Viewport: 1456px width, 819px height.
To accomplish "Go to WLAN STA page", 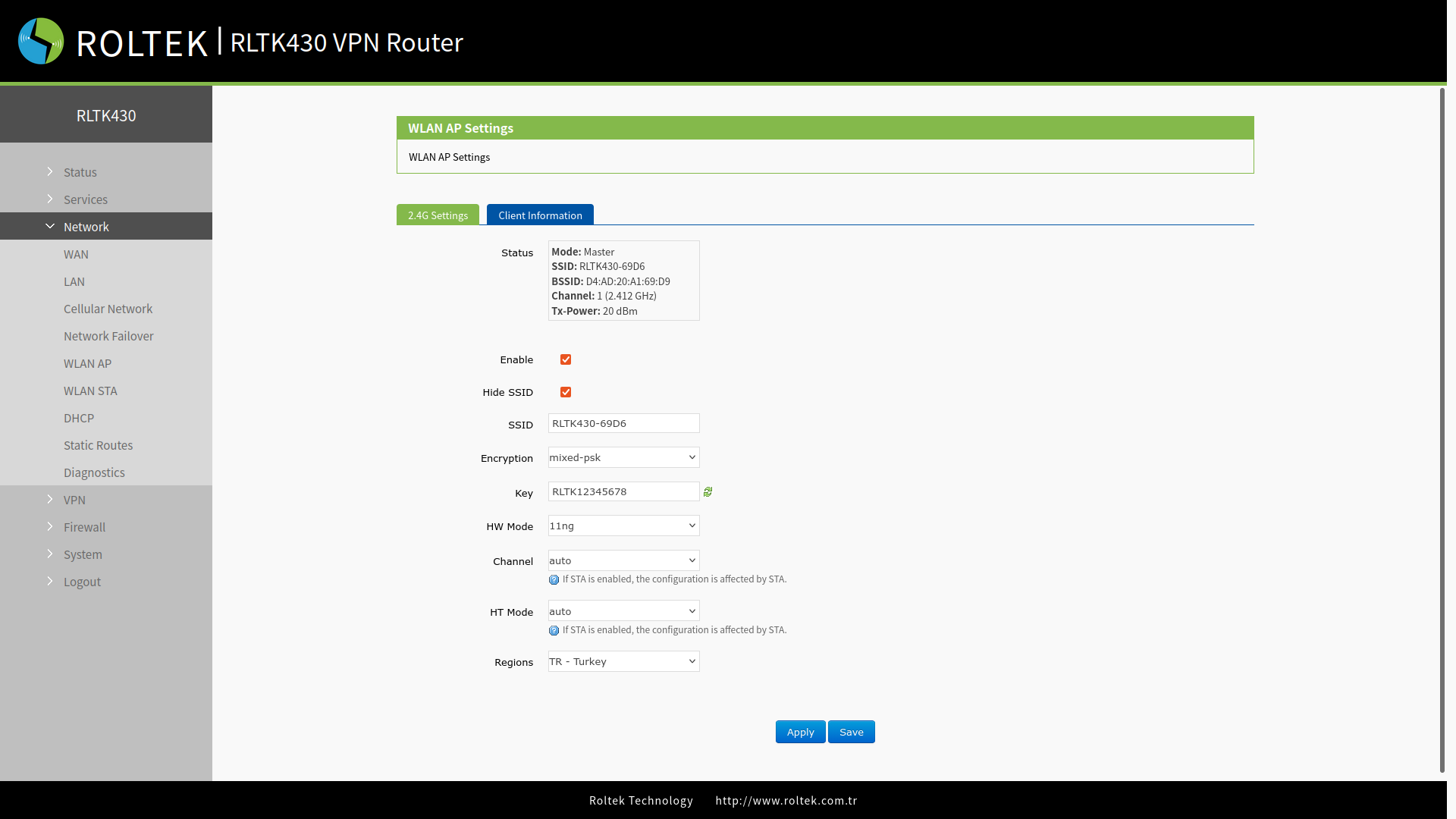I will [x=90, y=391].
